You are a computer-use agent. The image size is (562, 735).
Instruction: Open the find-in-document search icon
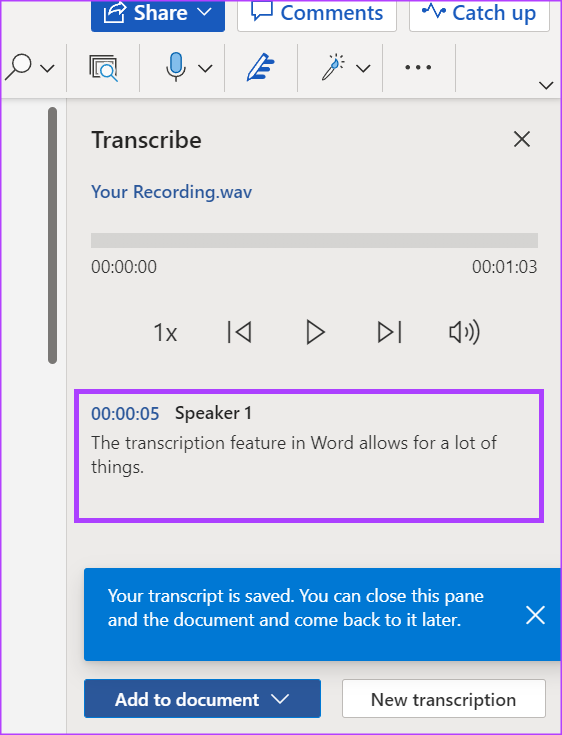point(103,68)
